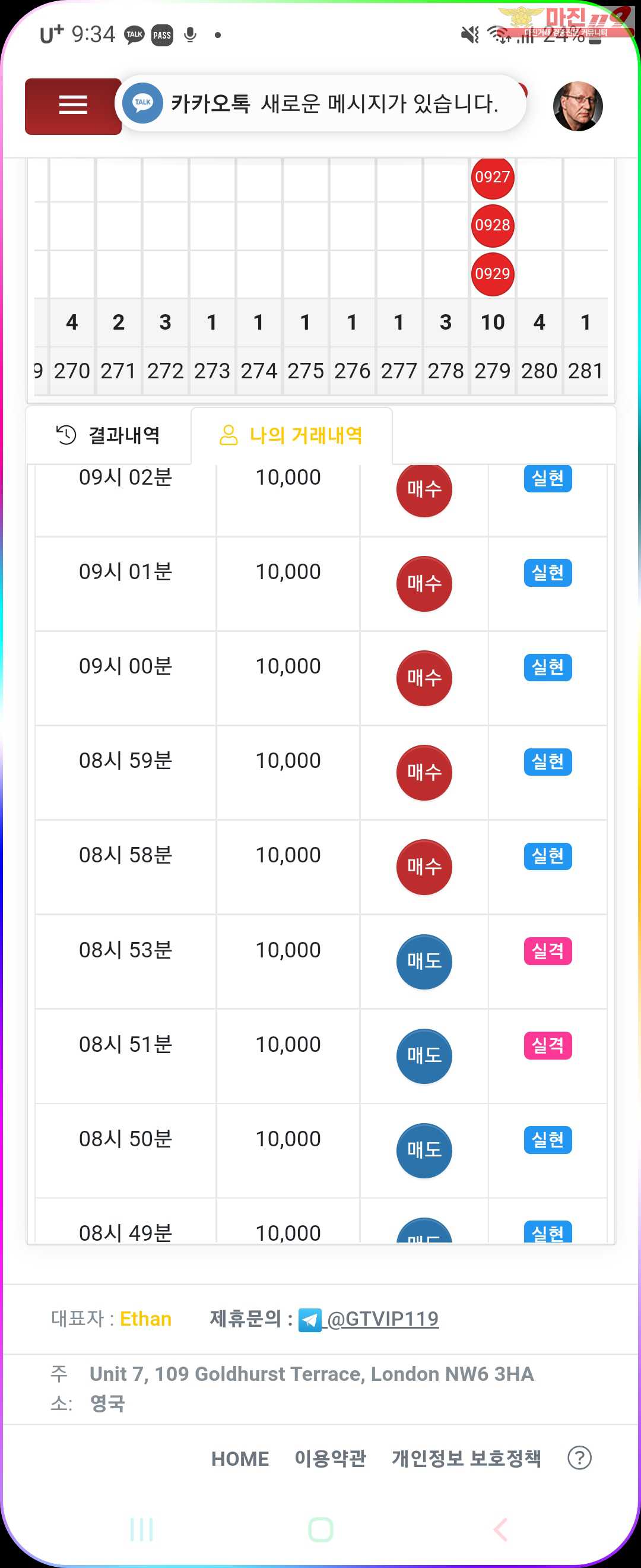
Task: Open the 개인정보 보호정책 link
Action: 466,1459
